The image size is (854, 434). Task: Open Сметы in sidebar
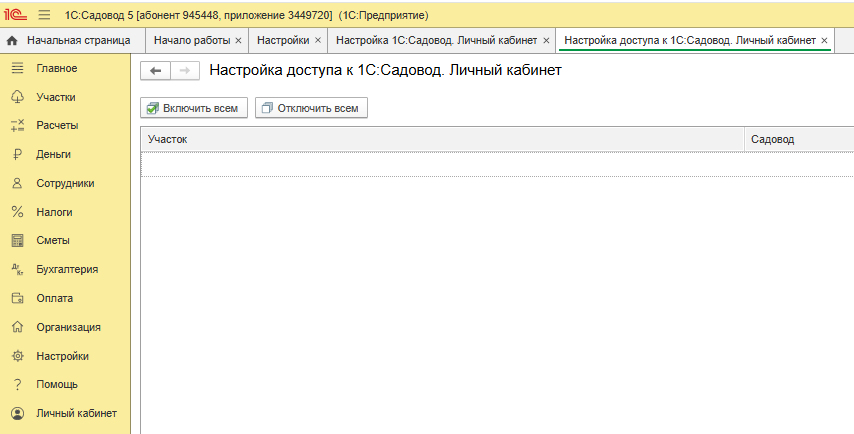click(x=53, y=240)
